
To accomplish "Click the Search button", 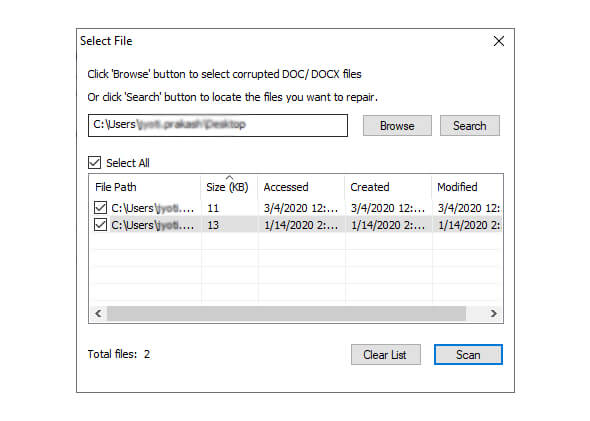I will pos(470,126).
